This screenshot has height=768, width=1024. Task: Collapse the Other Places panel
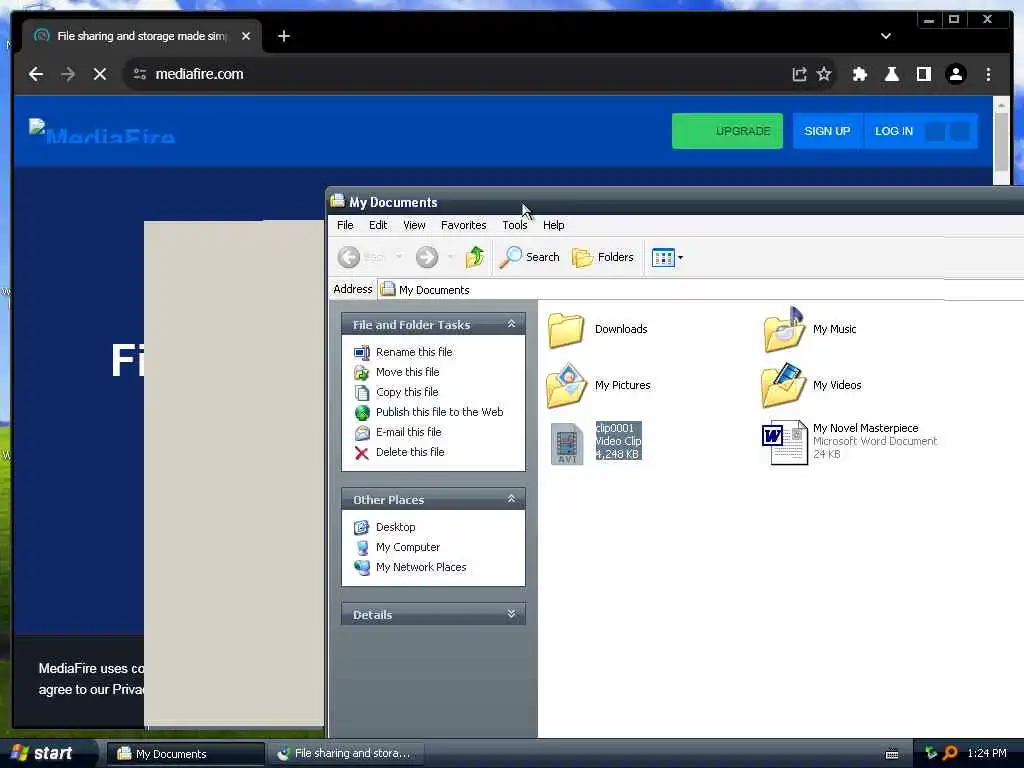click(511, 499)
